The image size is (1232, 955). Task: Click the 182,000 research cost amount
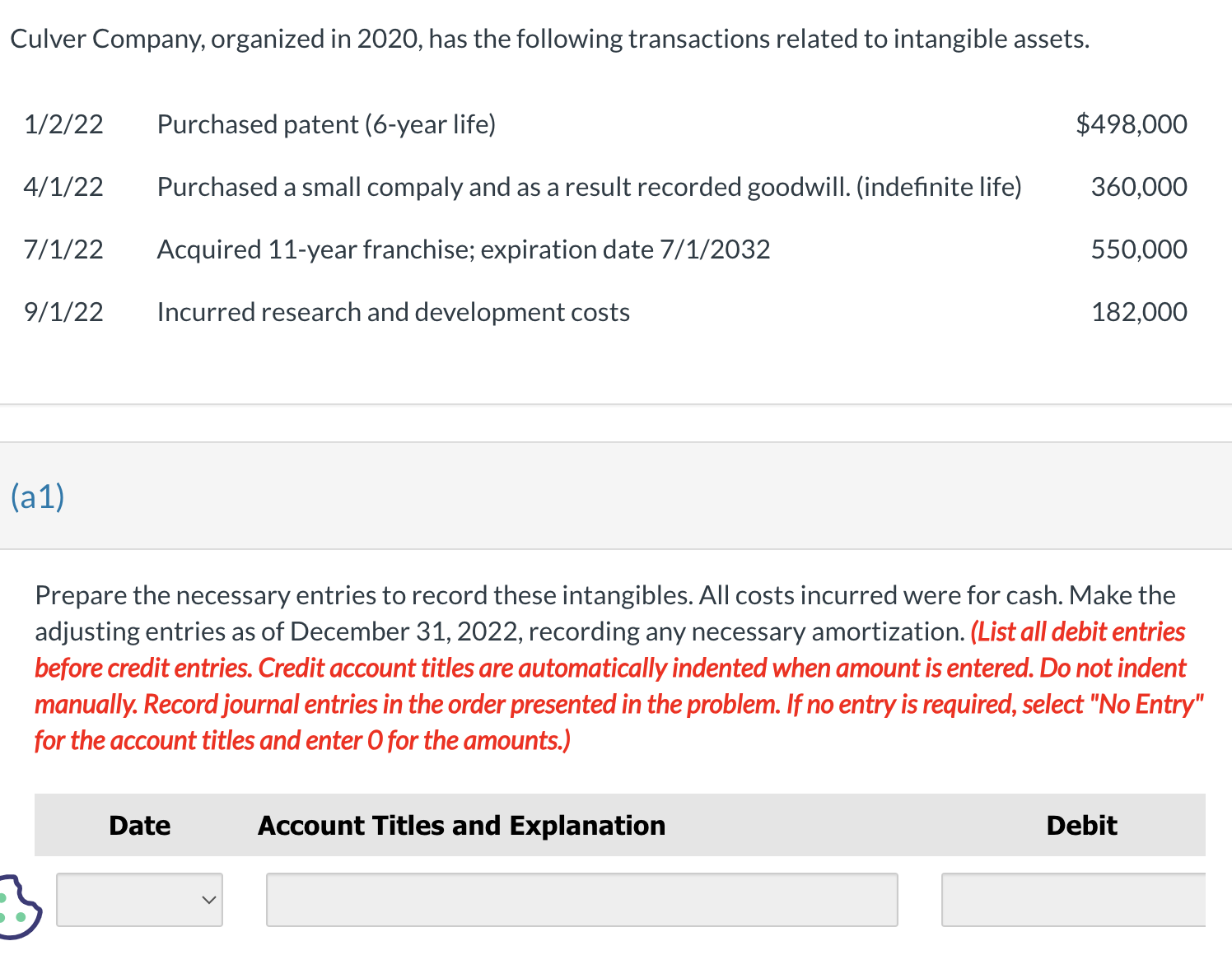coord(1139,312)
